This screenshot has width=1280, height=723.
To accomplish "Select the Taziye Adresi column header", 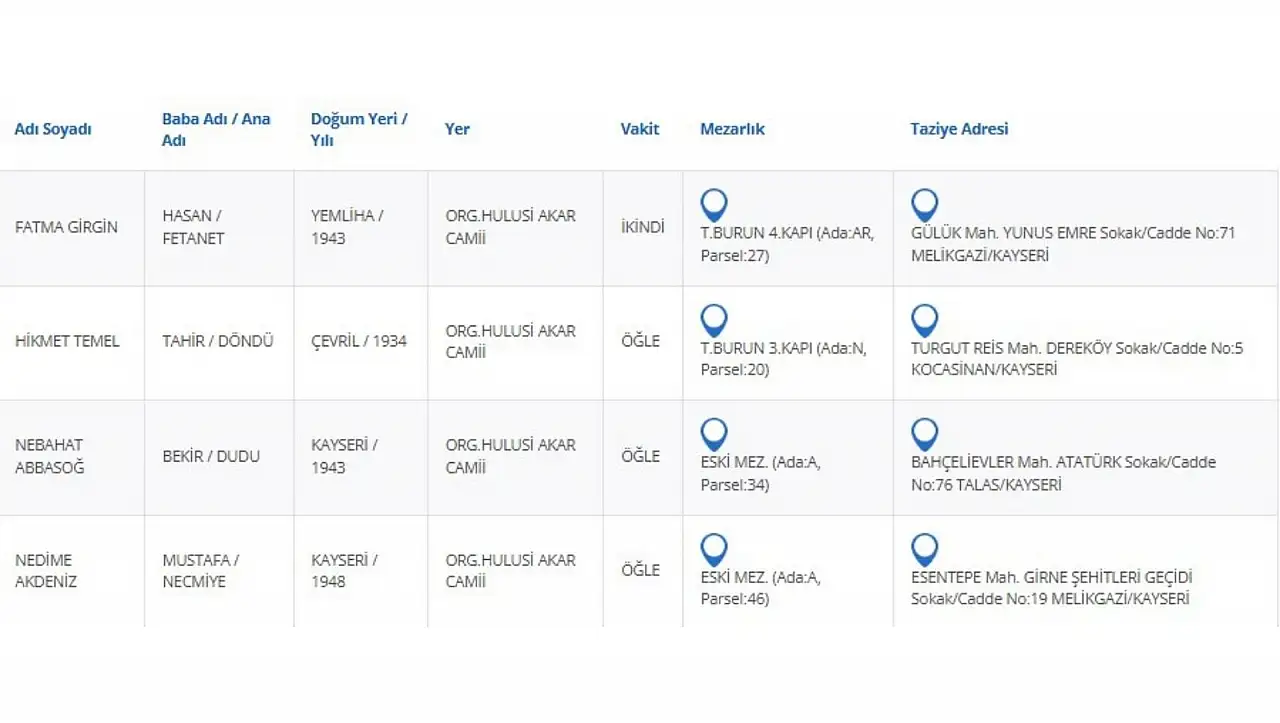I will click(959, 129).
